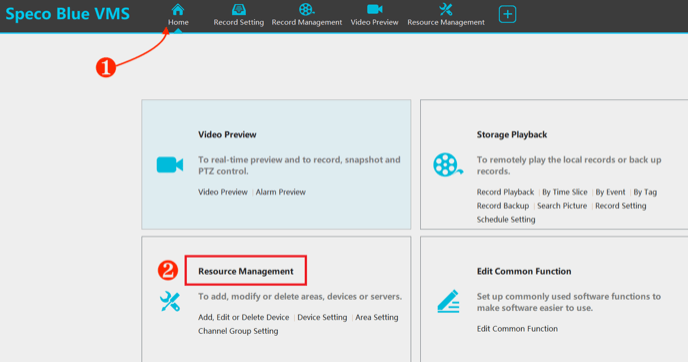Click the pencil icon in Edit Common Function card

pyautogui.click(x=448, y=301)
